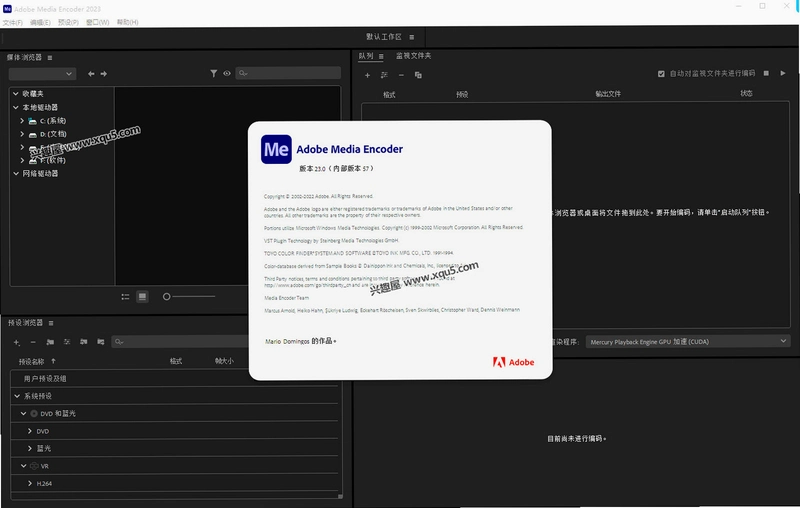Duplicate selected item in queue toolbar
This screenshot has height=508, width=800.
(418, 75)
